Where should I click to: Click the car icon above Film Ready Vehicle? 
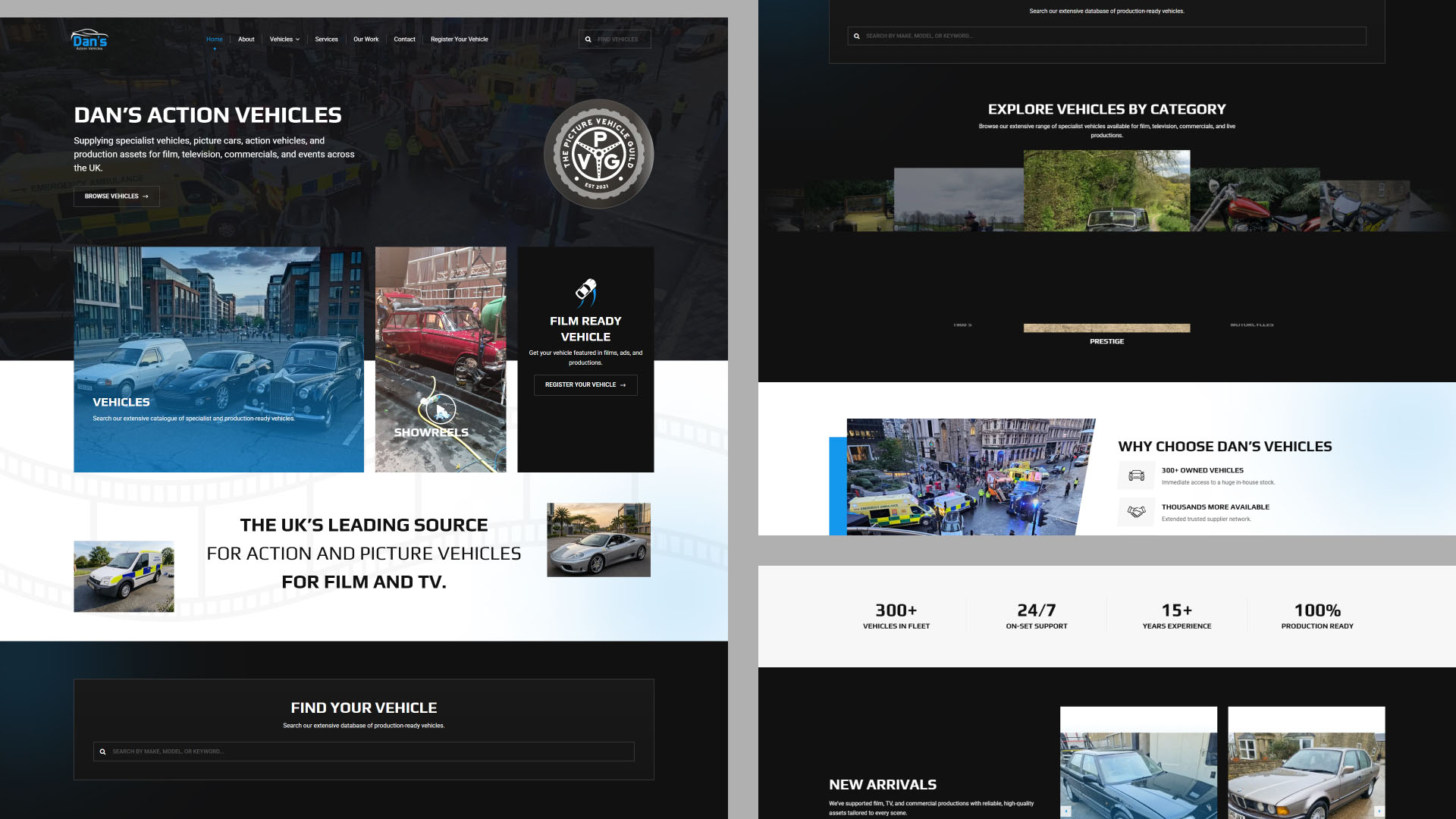point(585,292)
